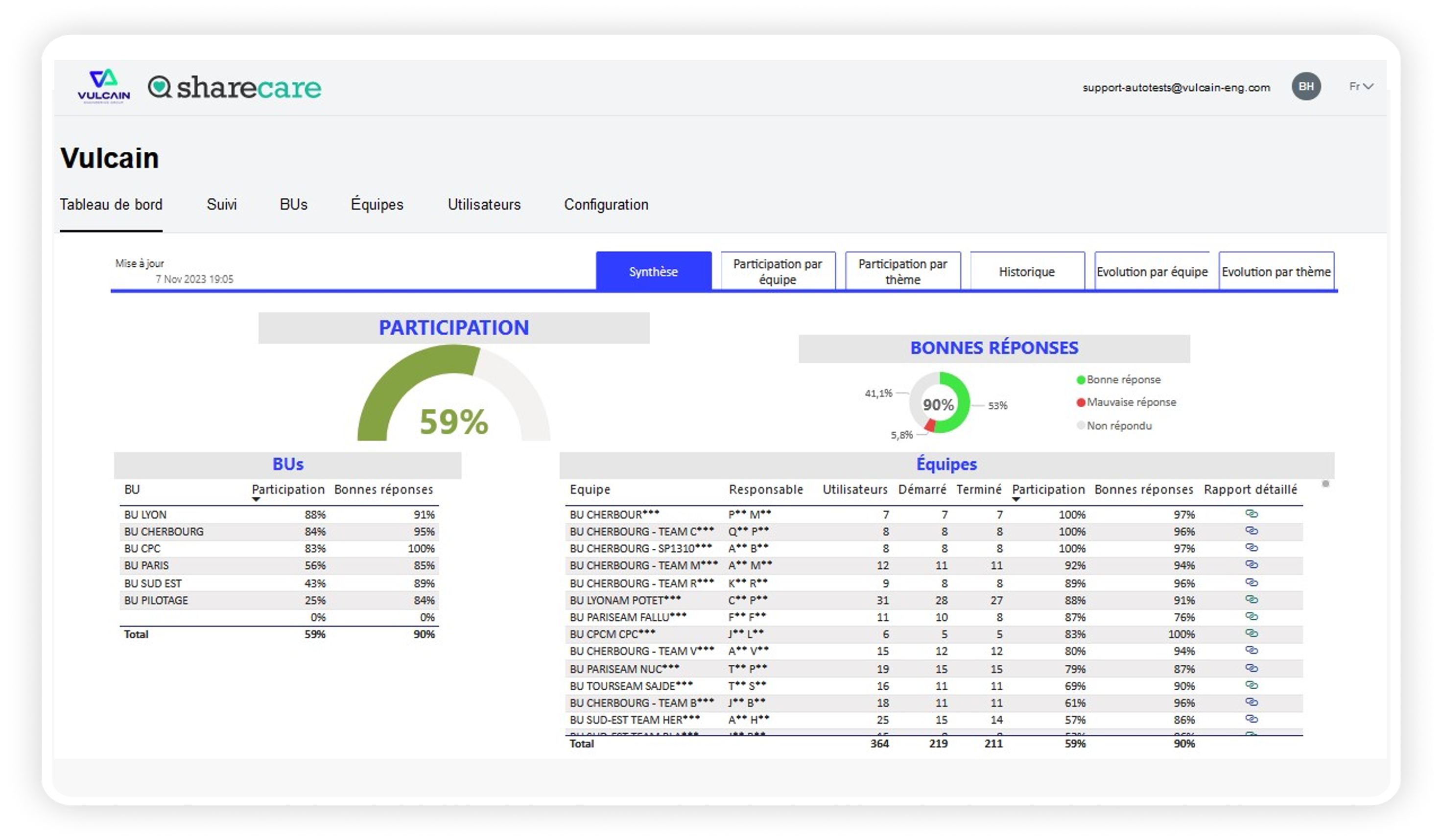Screen dimensions: 1441x840
Task: Open detailed report for BU CHERBOUR team
Action: [1252, 514]
